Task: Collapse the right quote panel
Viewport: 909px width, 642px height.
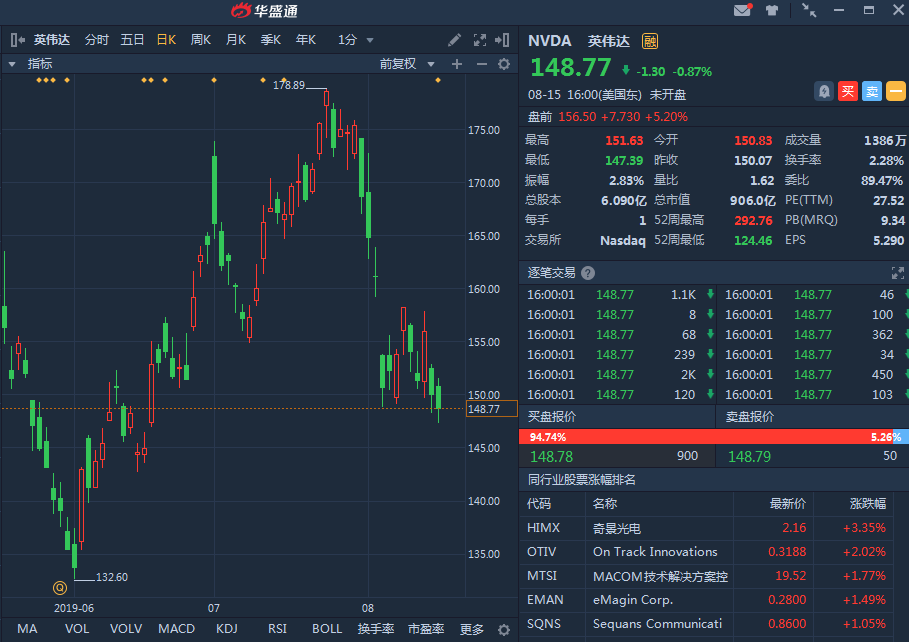Action: [502, 40]
